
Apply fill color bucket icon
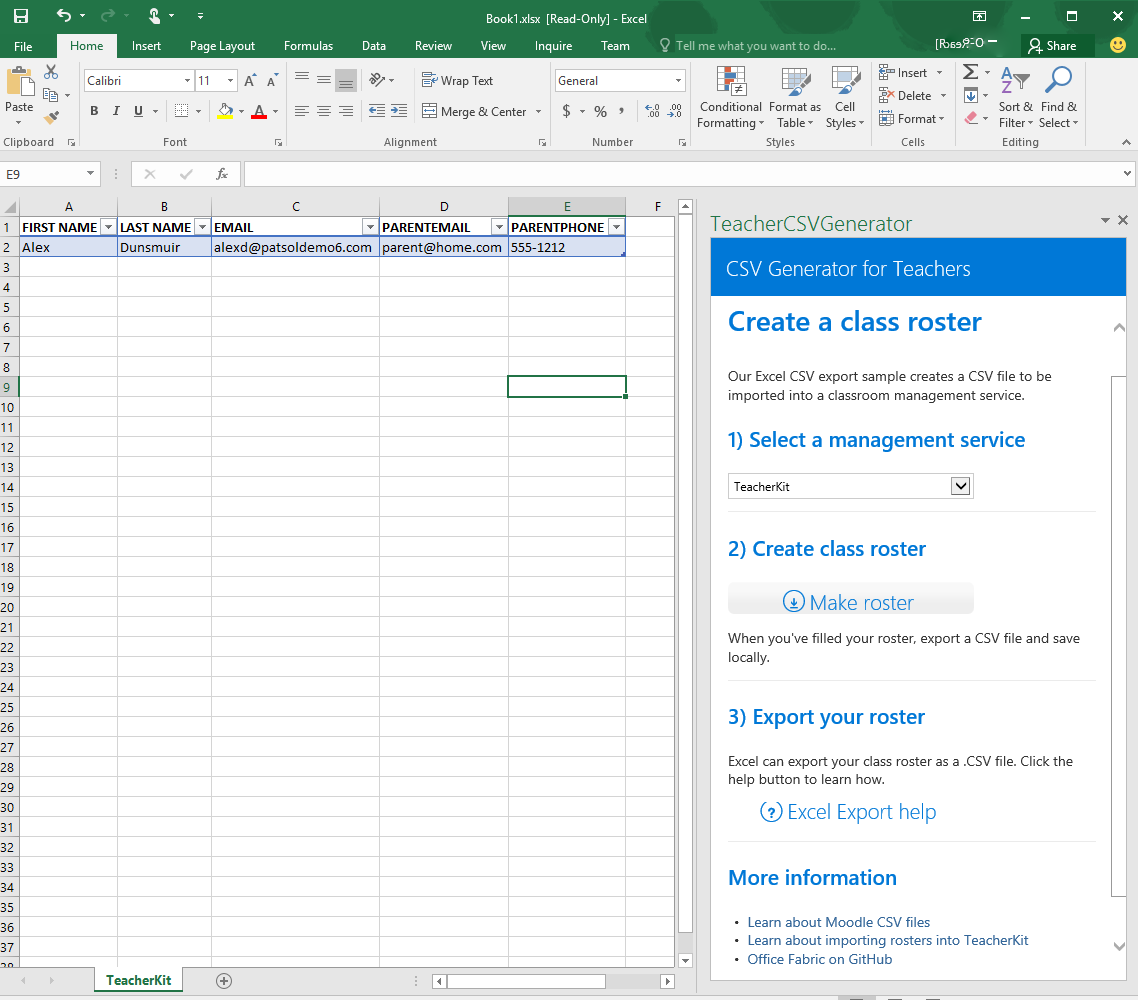(x=225, y=111)
